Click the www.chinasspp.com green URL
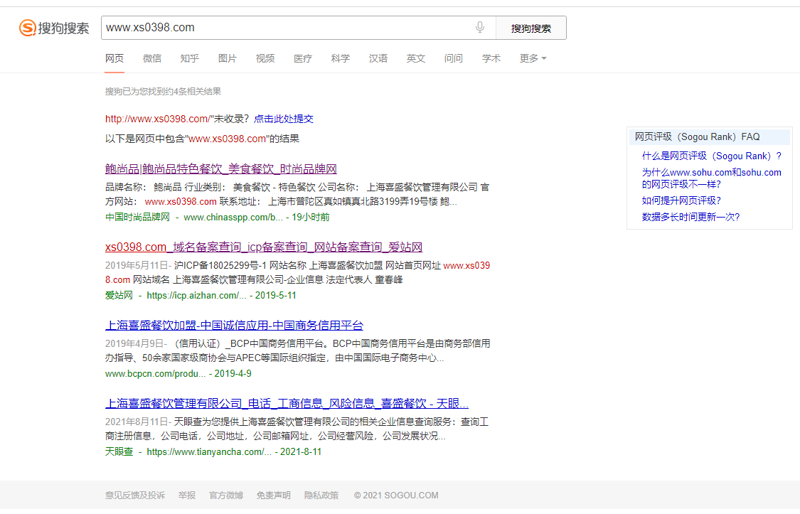The width and height of the screenshot is (800, 514). [233, 217]
